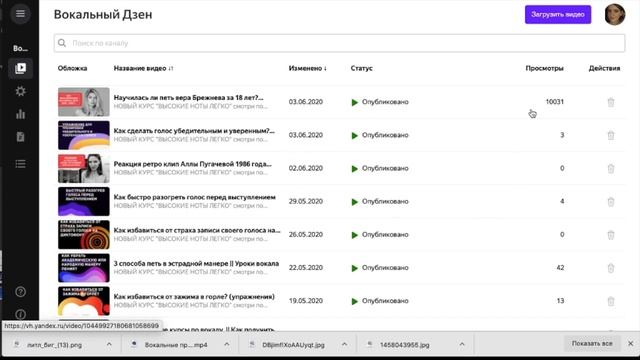640x360 pixels.
Task: Open channel settings gear icon
Action: [x=20, y=91]
